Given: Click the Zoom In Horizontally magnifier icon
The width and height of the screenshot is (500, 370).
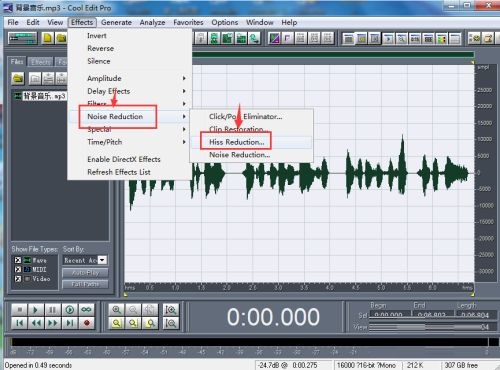Looking at the screenshot, I should click(x=116, y=310).
